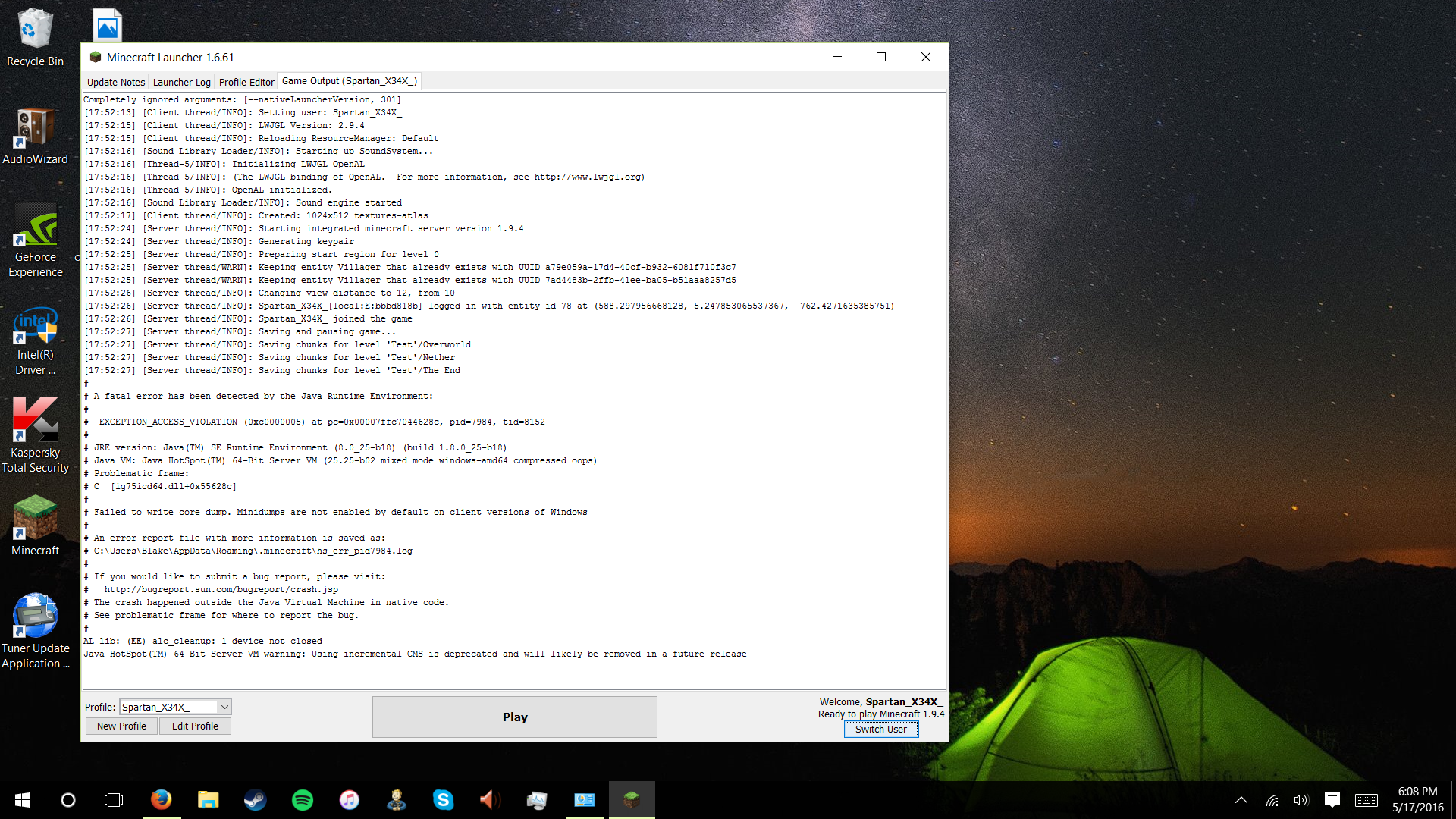Open the Profile Editor tab

(x=246, y=82)
